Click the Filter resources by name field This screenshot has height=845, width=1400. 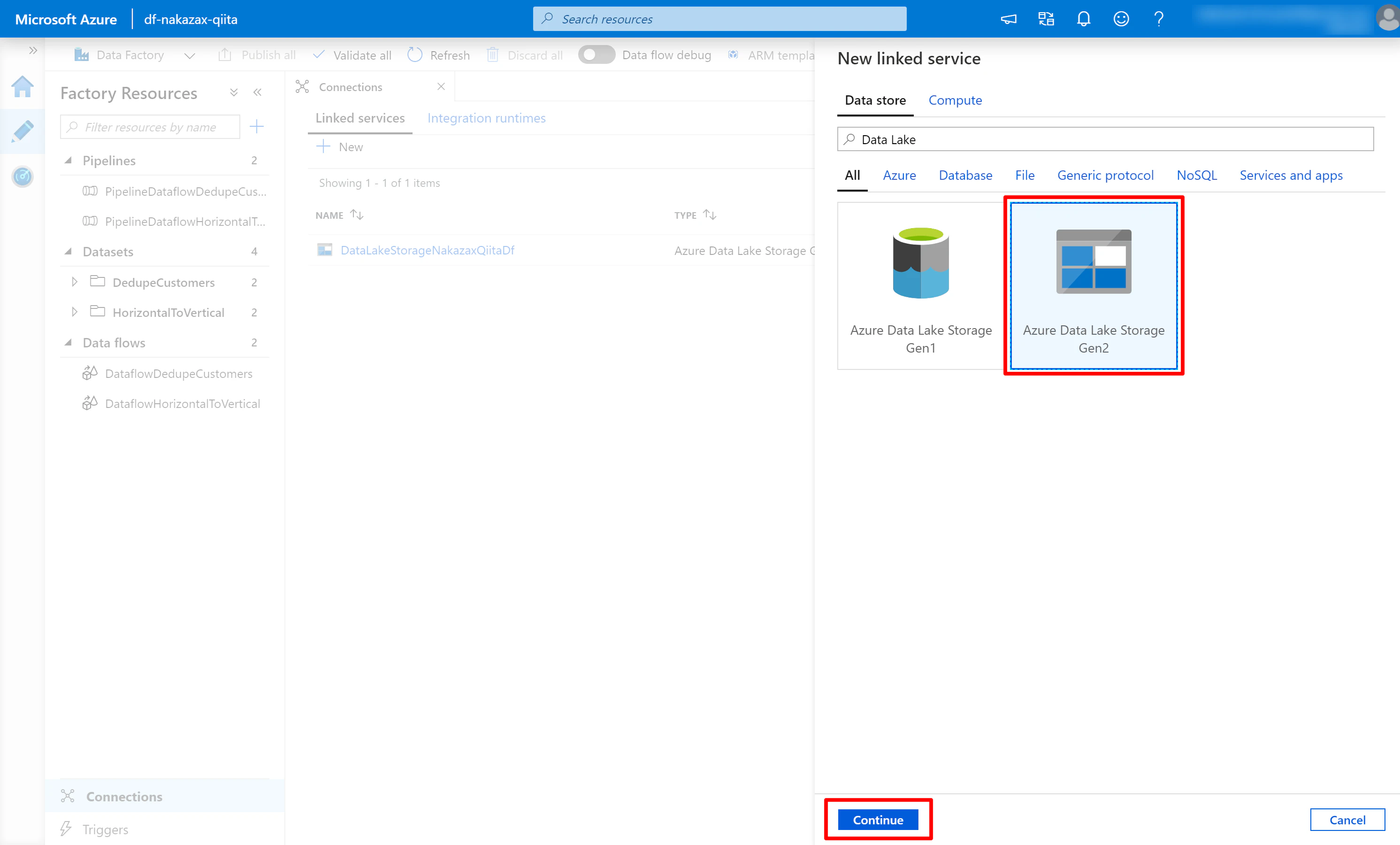pyautogui.click(x=150, y=127)
